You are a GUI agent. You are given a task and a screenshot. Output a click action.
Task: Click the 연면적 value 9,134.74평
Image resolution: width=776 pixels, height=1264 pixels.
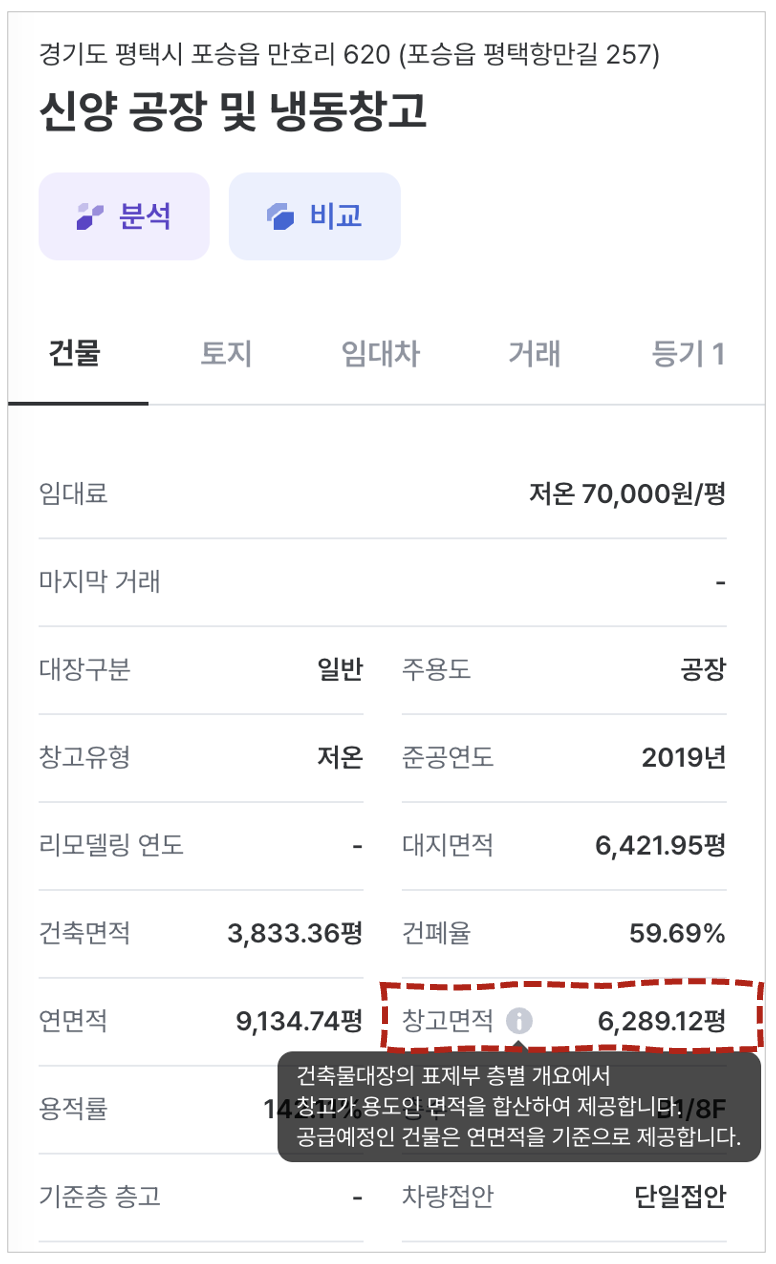point(299,1021)
